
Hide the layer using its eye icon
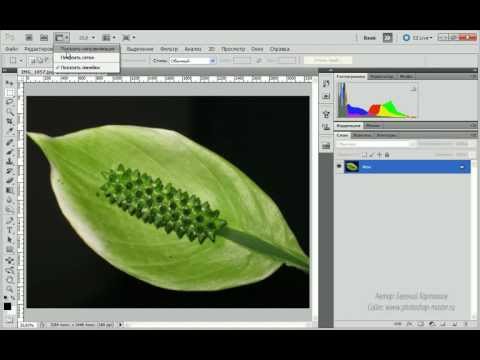339,166
